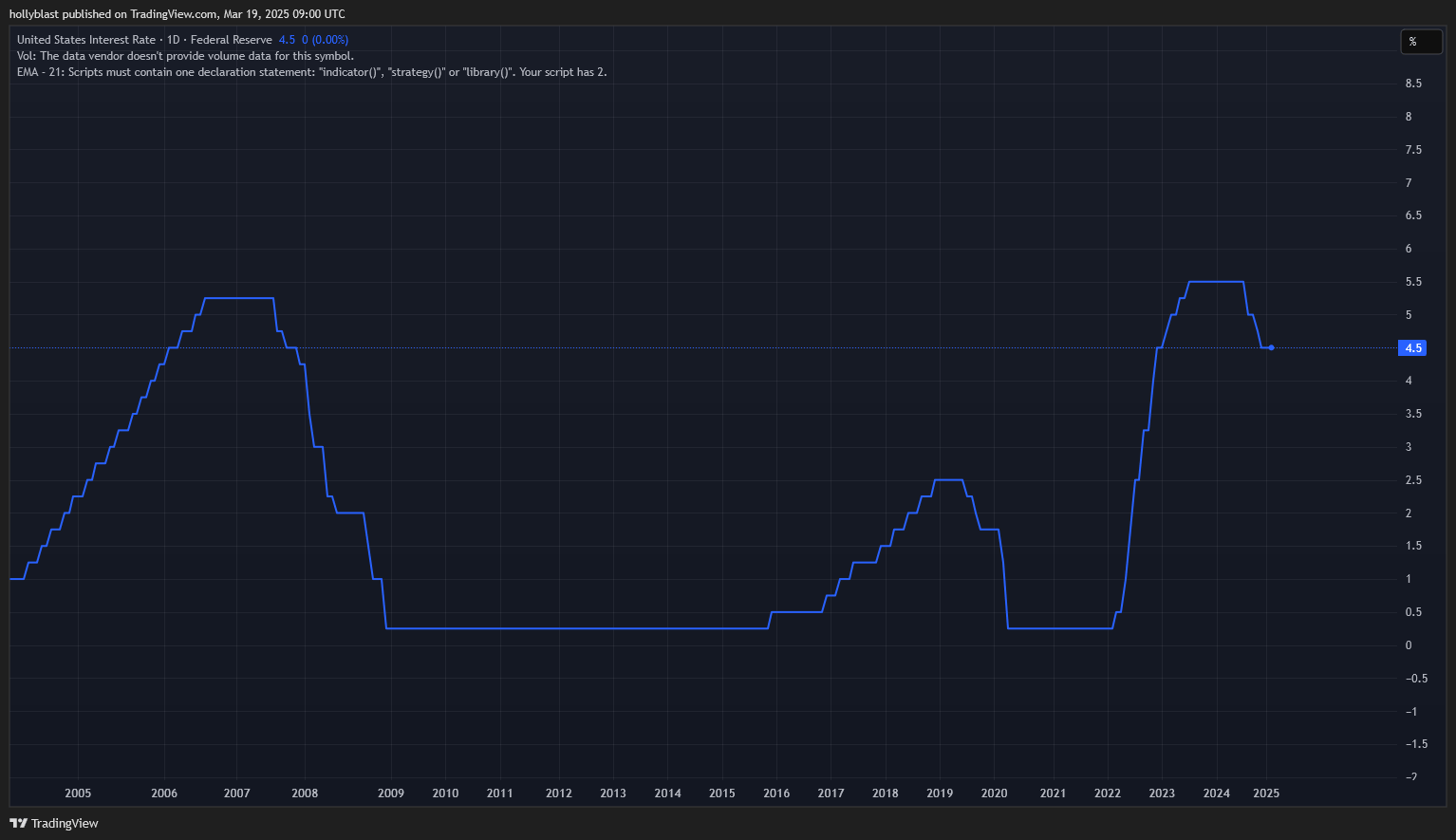
Task: Click the 2012 label on time axis
Action: coord(559,793)
